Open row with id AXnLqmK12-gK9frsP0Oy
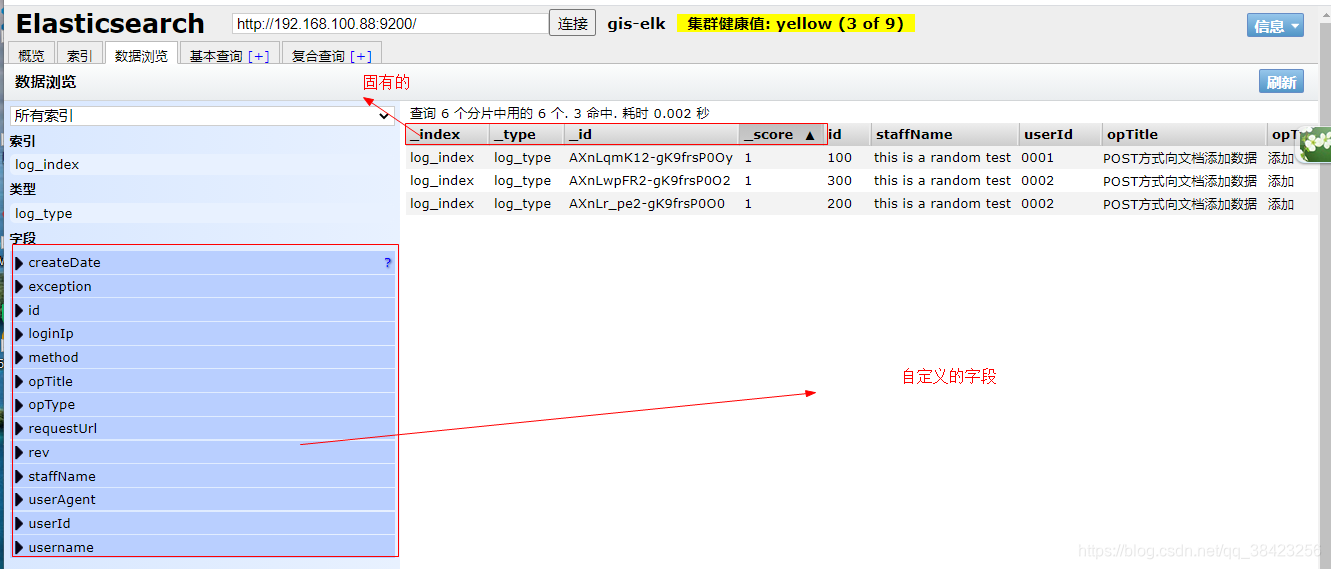Viewport: 1331px width, 569px height. pyautogui.click(x=651, y=158)
